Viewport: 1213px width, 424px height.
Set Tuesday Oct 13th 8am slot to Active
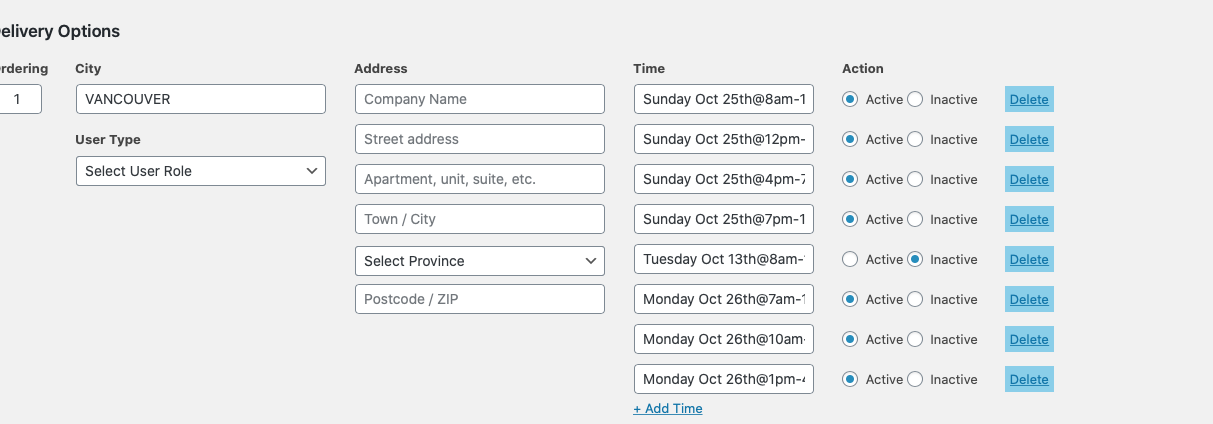[851, 259]
